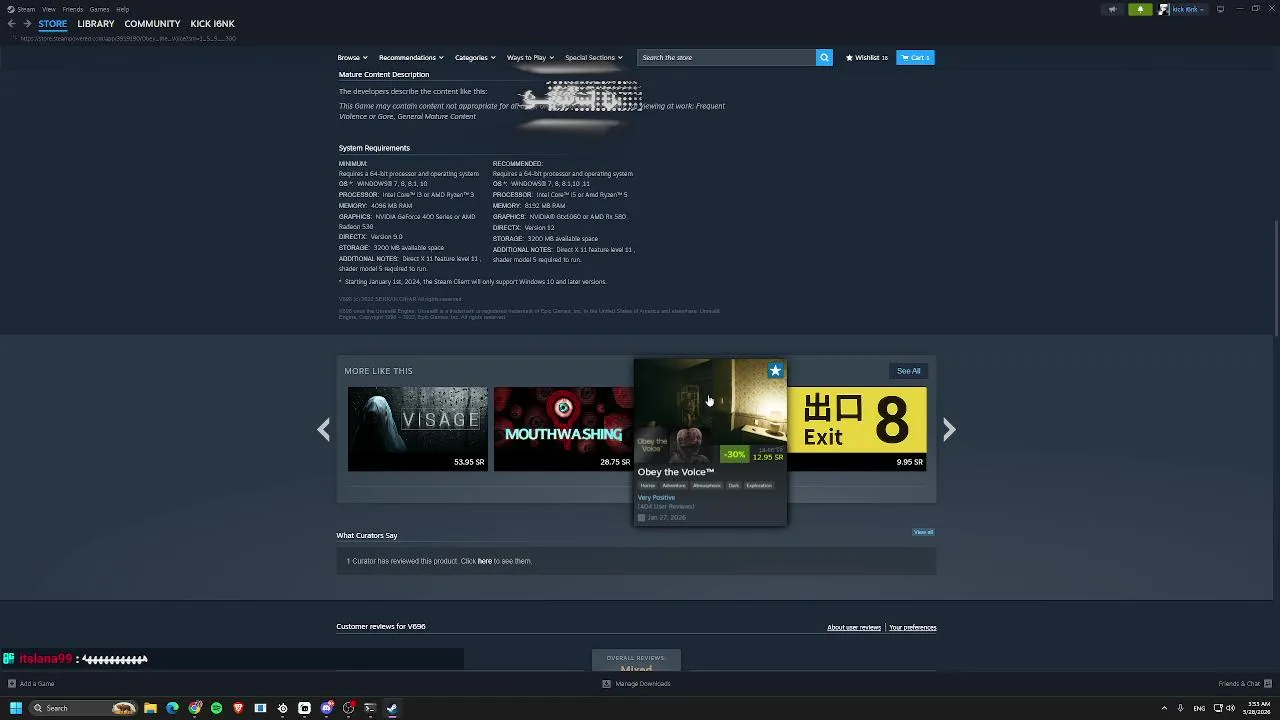Click the store page vertical scrollbar
Image resolution: width=1280 pixels, height=720 pixels.
coord(1276,278)
